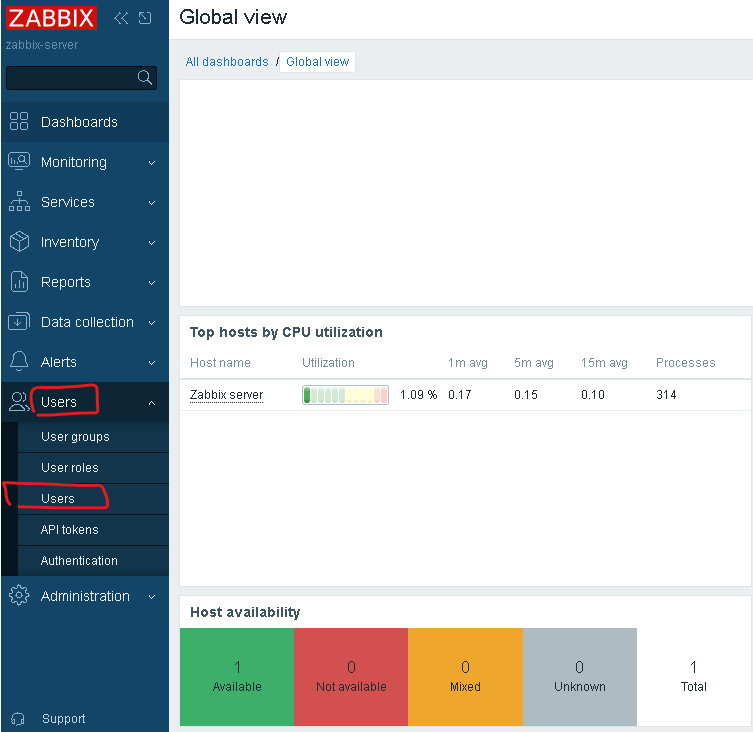Click the green Available host tile
753x732 pixels.
tap(237, 676)
